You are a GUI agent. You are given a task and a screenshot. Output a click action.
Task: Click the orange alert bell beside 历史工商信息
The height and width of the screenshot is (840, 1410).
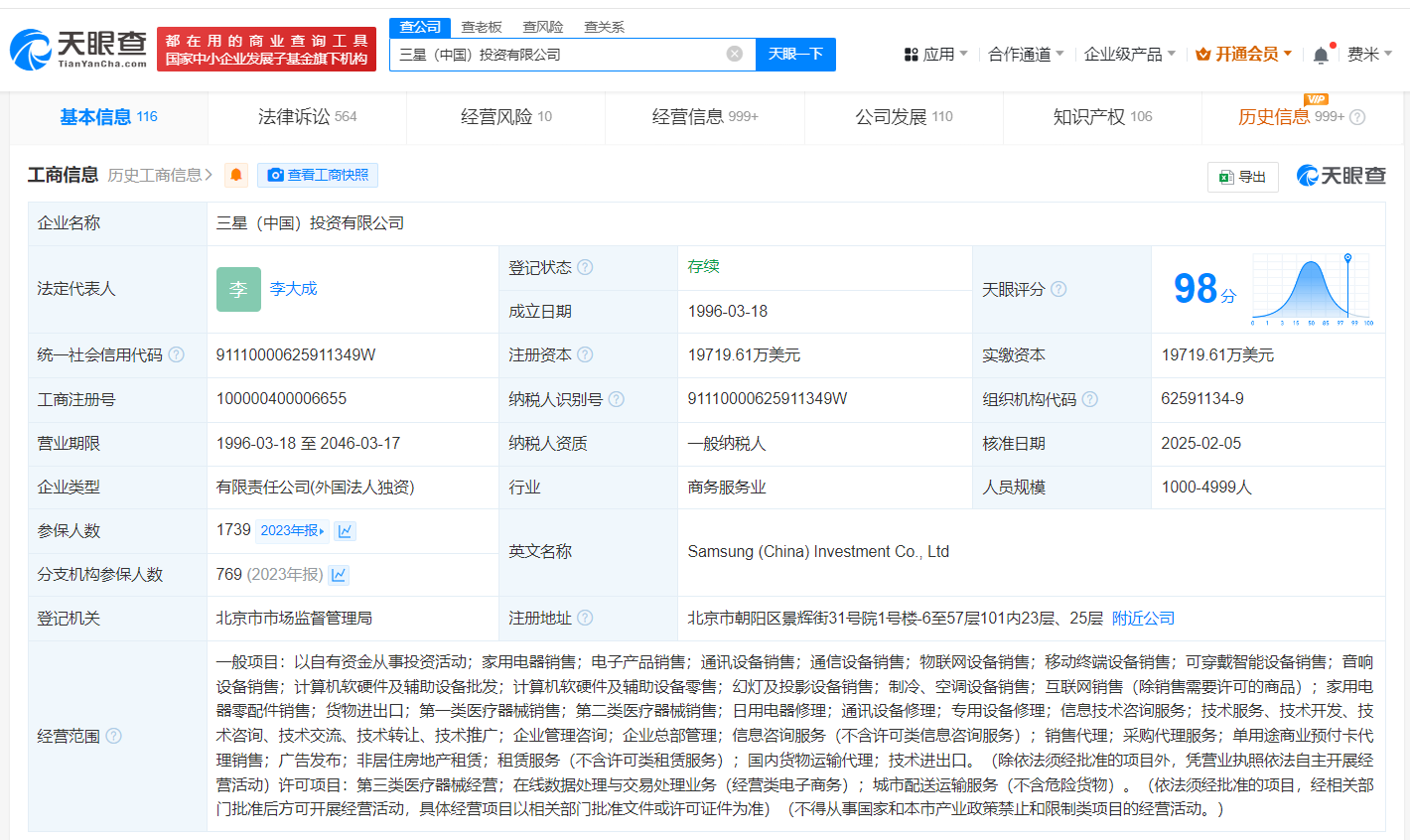(236, 175)
